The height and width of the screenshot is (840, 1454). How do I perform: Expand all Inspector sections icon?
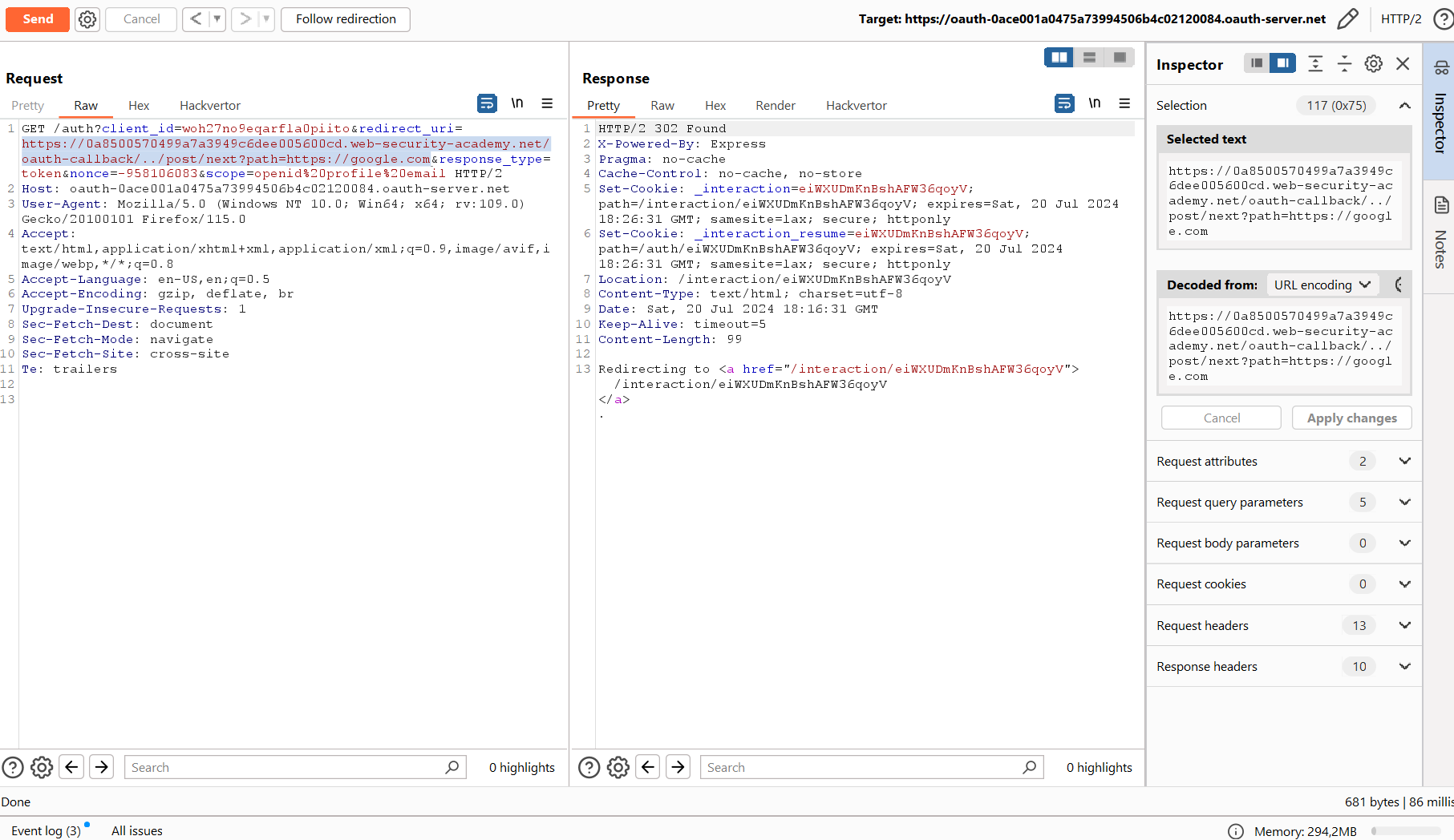coord(1315,64)
